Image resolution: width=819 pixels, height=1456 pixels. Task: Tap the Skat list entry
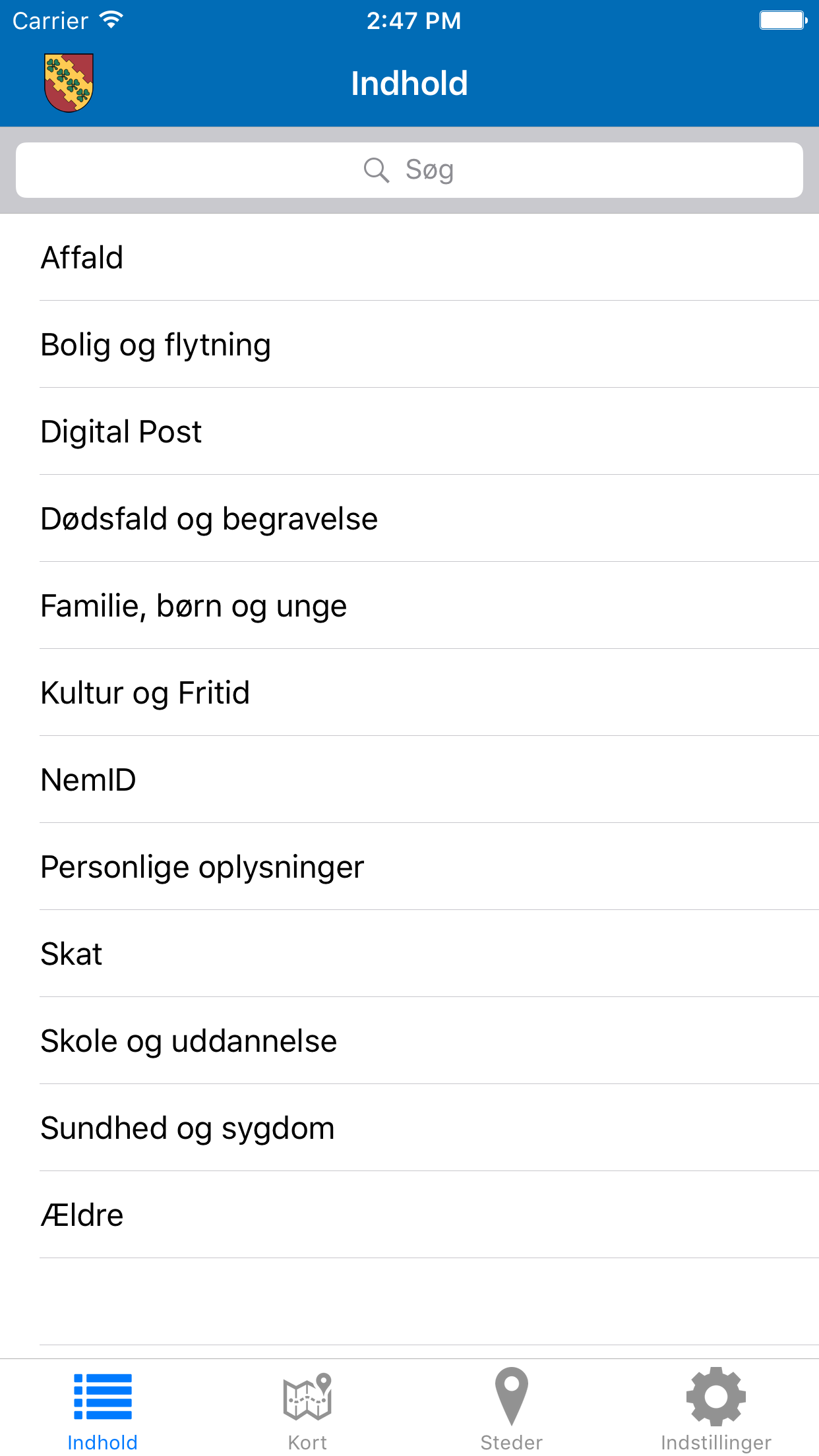click(71, 954)
